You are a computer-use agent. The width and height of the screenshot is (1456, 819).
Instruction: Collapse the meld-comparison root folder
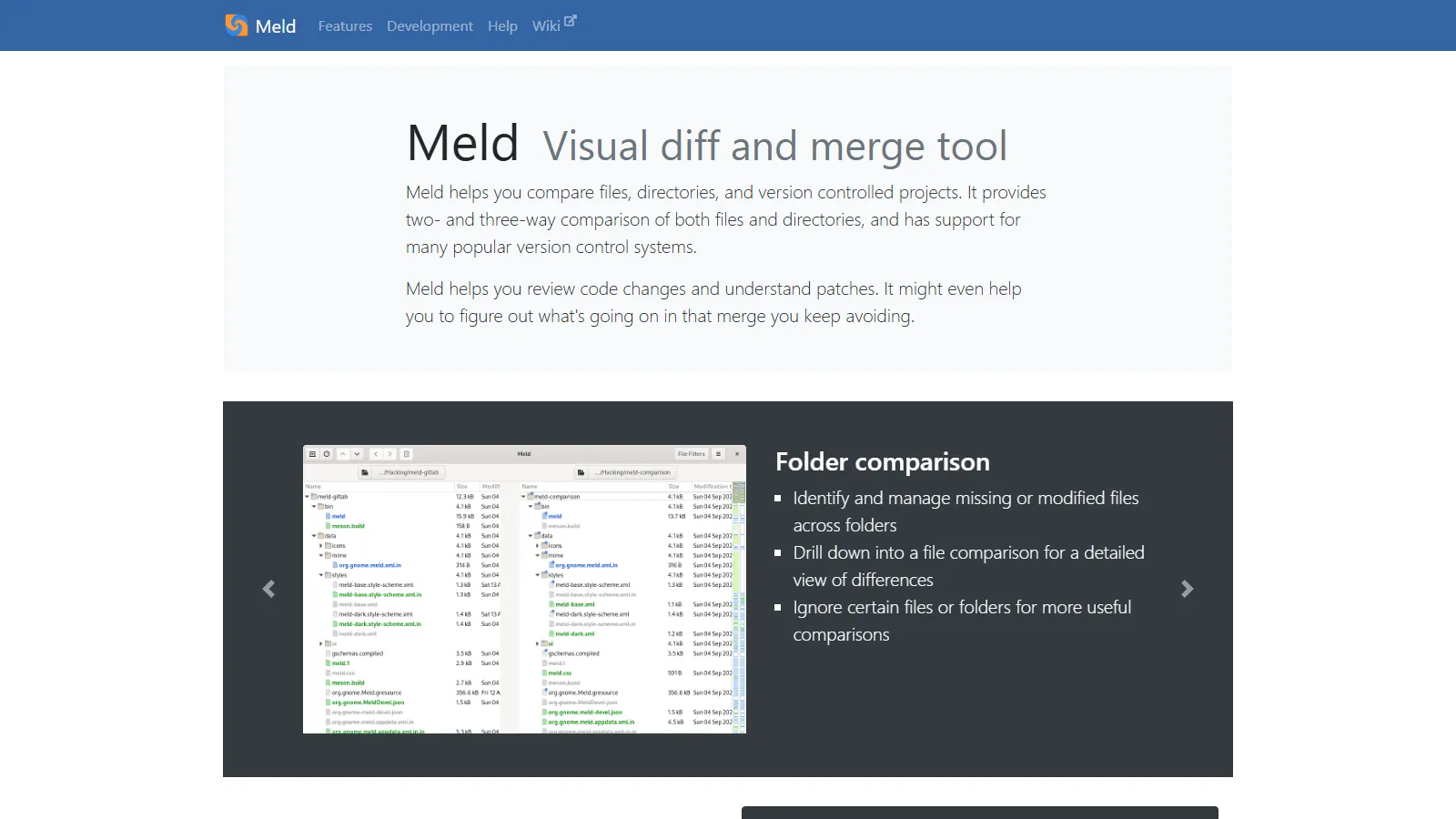pos(523,497)
